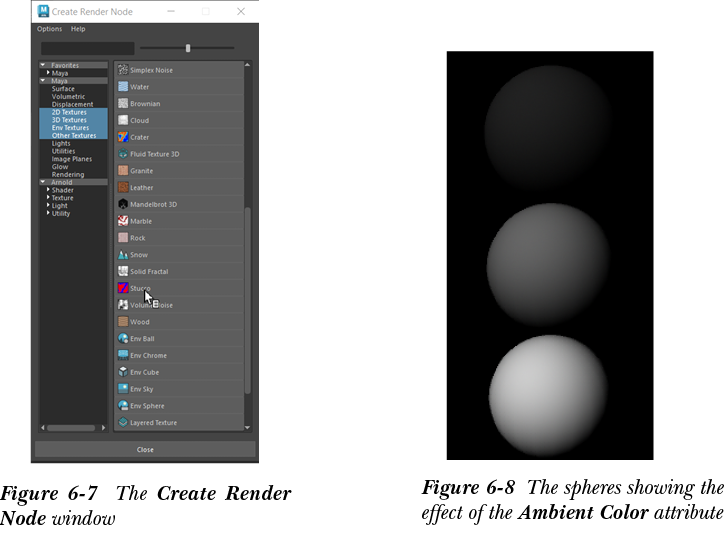Screen dimensions: 727x534
Task: Open the Options menu
Action: [49, 29]
